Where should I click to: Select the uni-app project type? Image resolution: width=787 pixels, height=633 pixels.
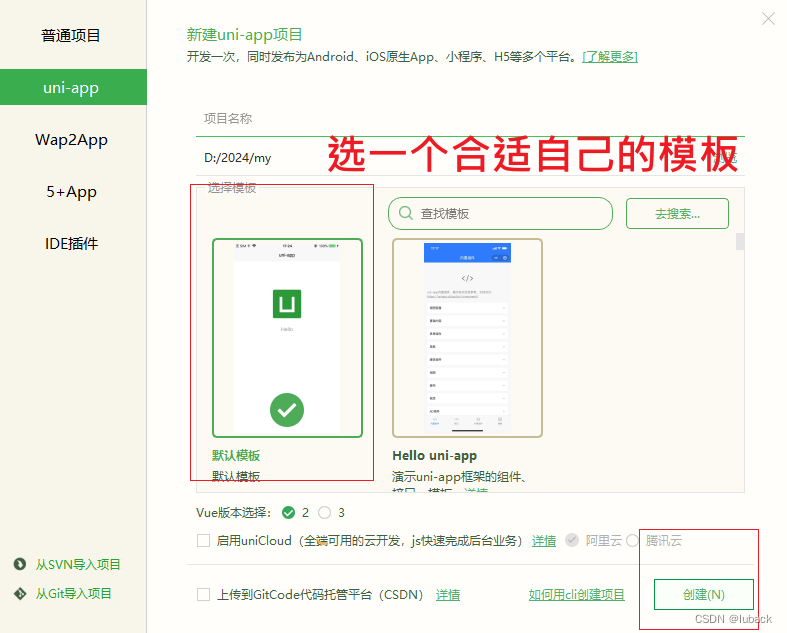[73, 87]
